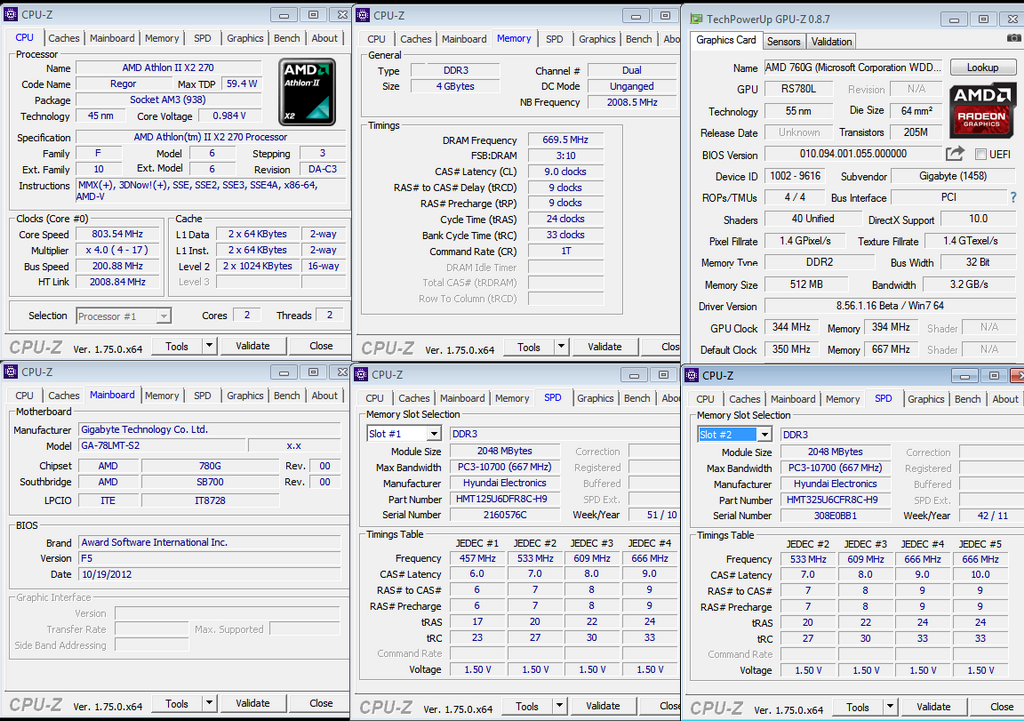
Task: Click the FSB:DRAM ratio value 3:10
Action: [566, 155]
